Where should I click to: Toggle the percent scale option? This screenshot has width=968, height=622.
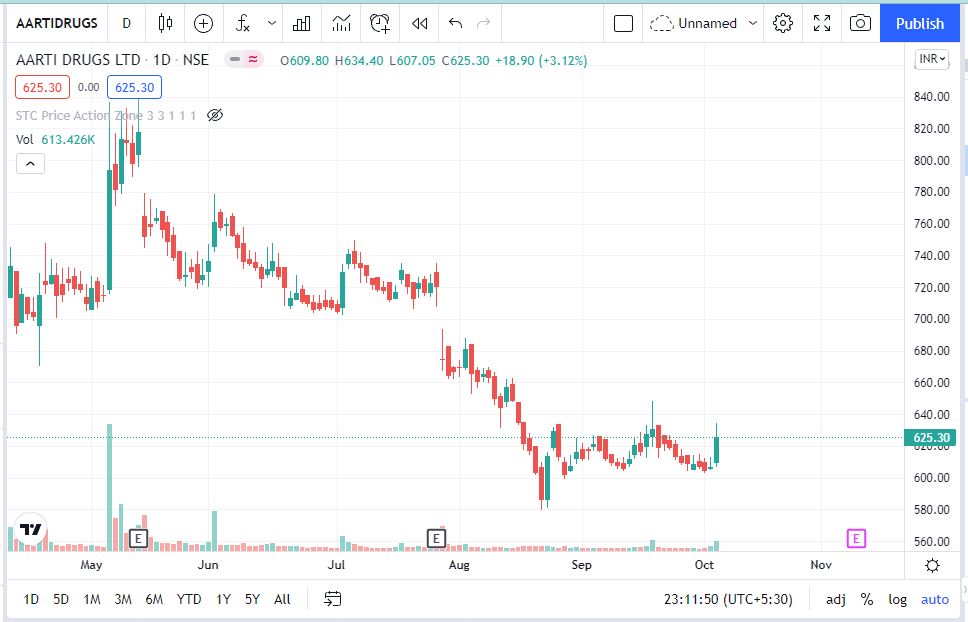pos(867,599)
